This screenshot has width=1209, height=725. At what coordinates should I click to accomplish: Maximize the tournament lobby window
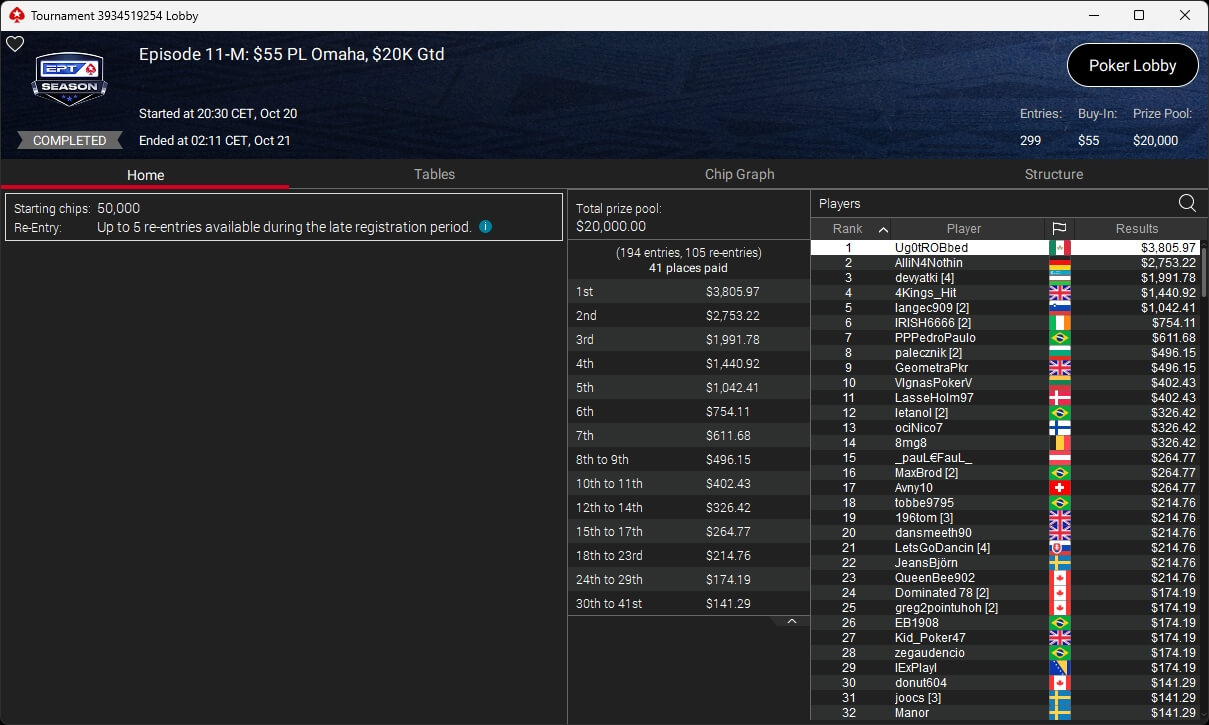click(x=1139, y=15)
